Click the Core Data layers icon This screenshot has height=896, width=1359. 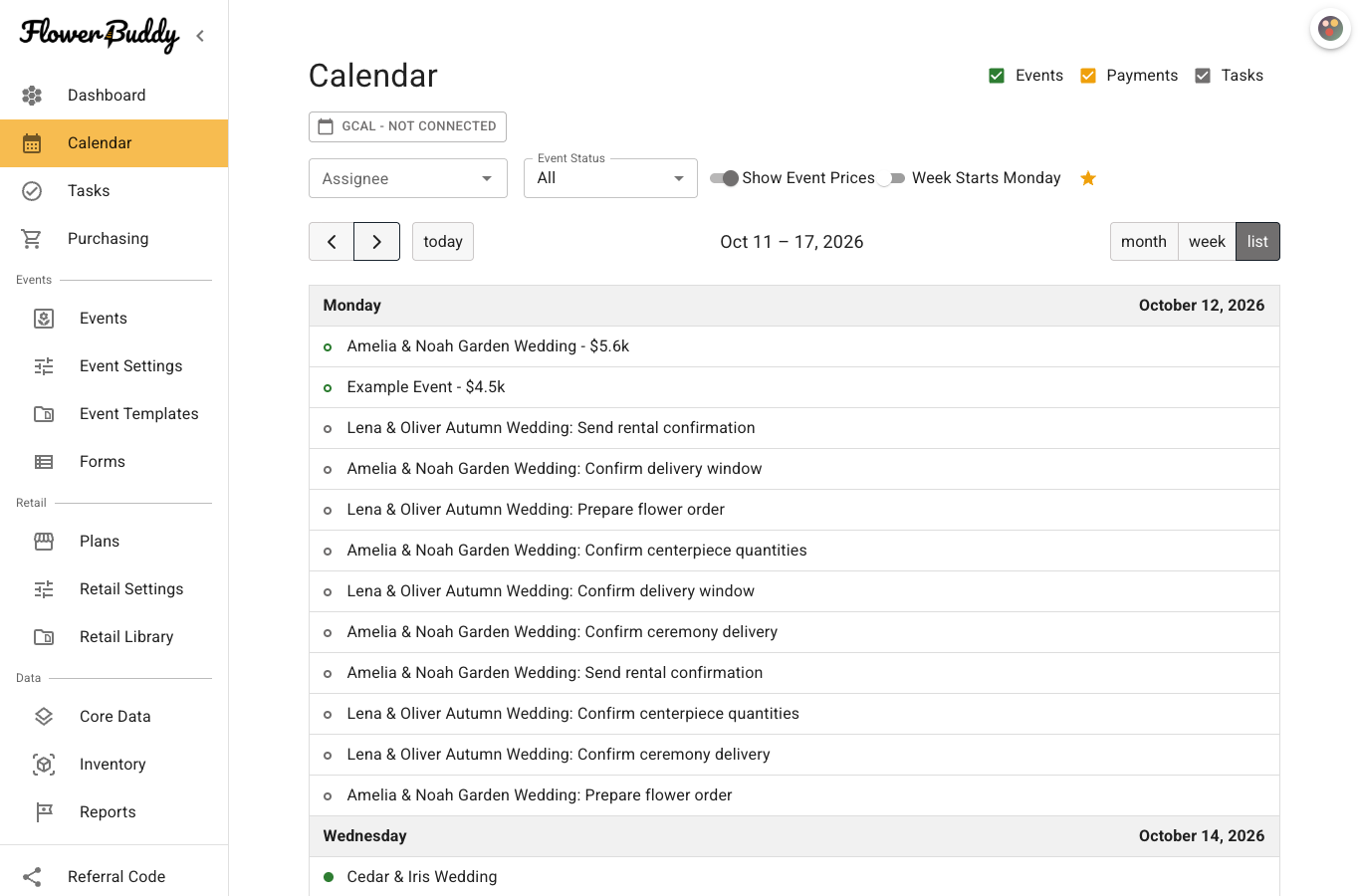[44, 717]
